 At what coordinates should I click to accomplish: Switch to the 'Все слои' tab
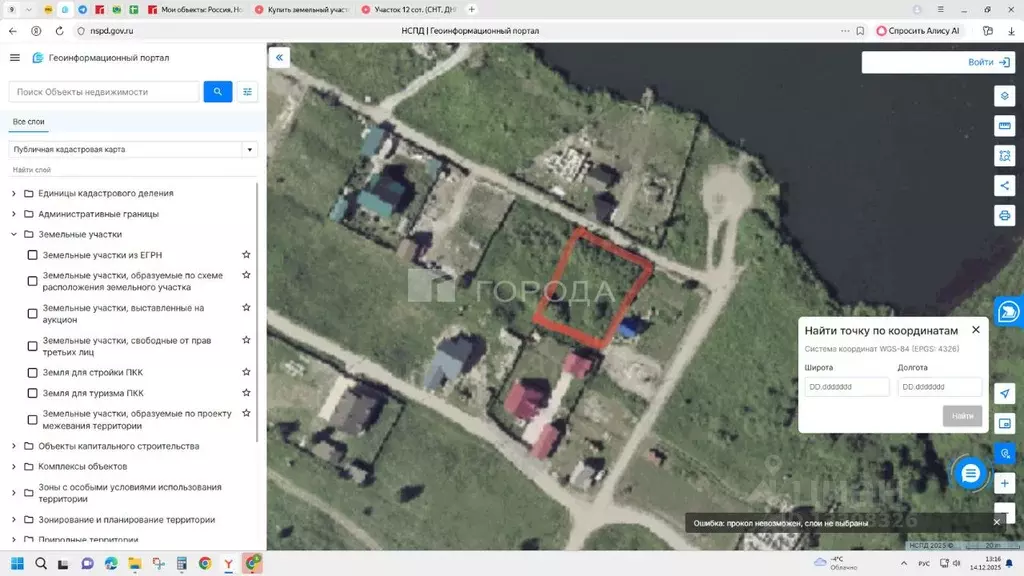point(28,122)
